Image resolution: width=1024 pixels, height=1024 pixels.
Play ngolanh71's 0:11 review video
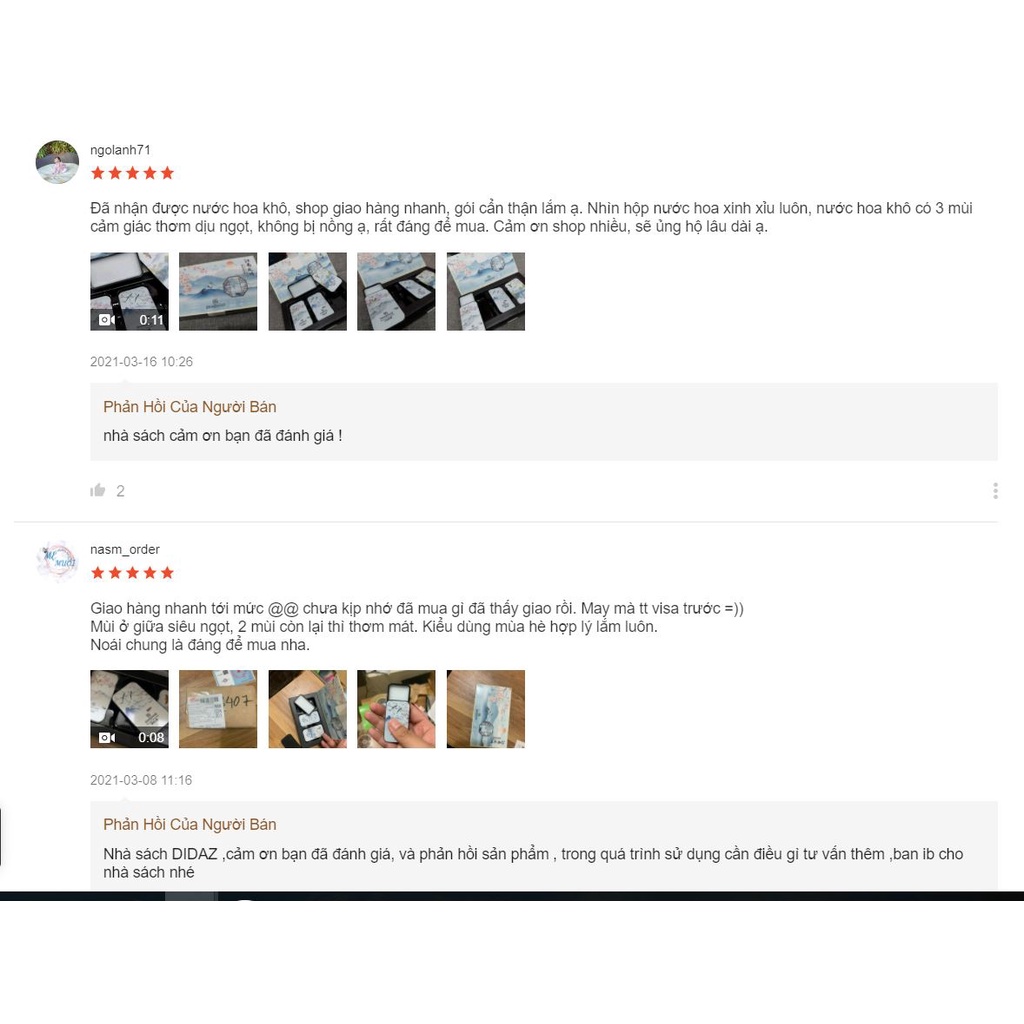pyautogui.click(x=129, y=291)
